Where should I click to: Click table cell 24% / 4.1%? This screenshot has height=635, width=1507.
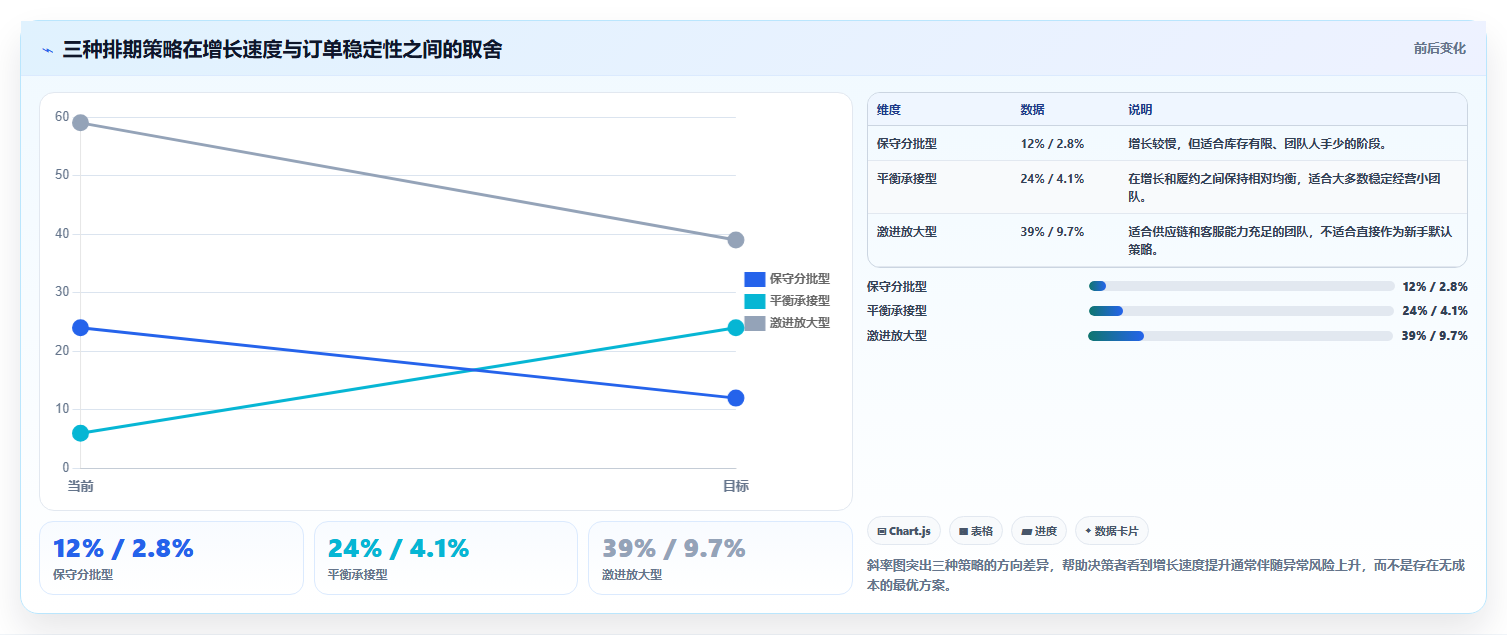[1052, 179]
